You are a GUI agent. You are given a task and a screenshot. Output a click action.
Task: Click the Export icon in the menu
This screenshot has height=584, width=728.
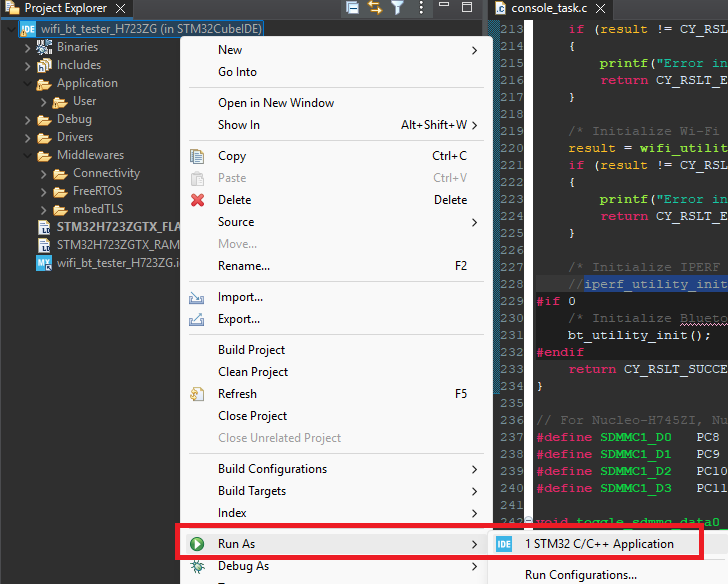(197, 319)
